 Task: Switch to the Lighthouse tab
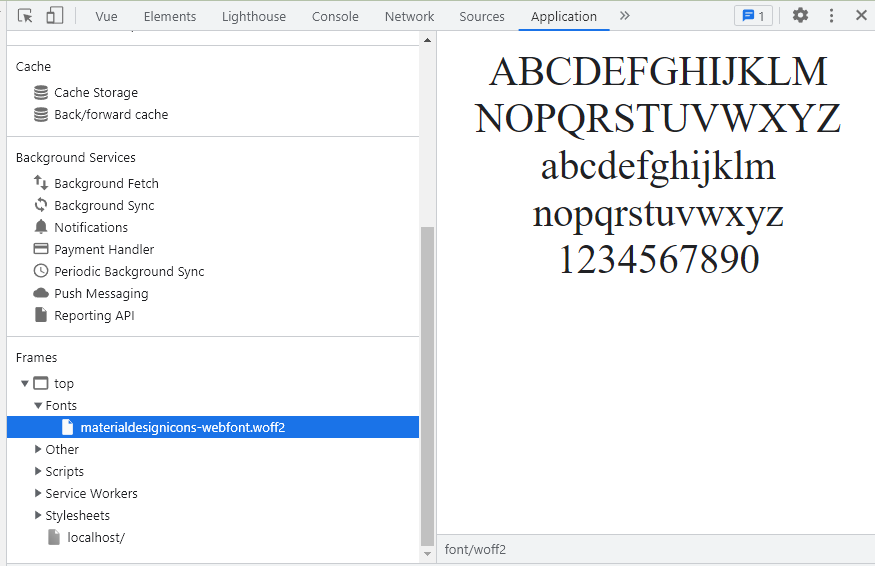254,17
